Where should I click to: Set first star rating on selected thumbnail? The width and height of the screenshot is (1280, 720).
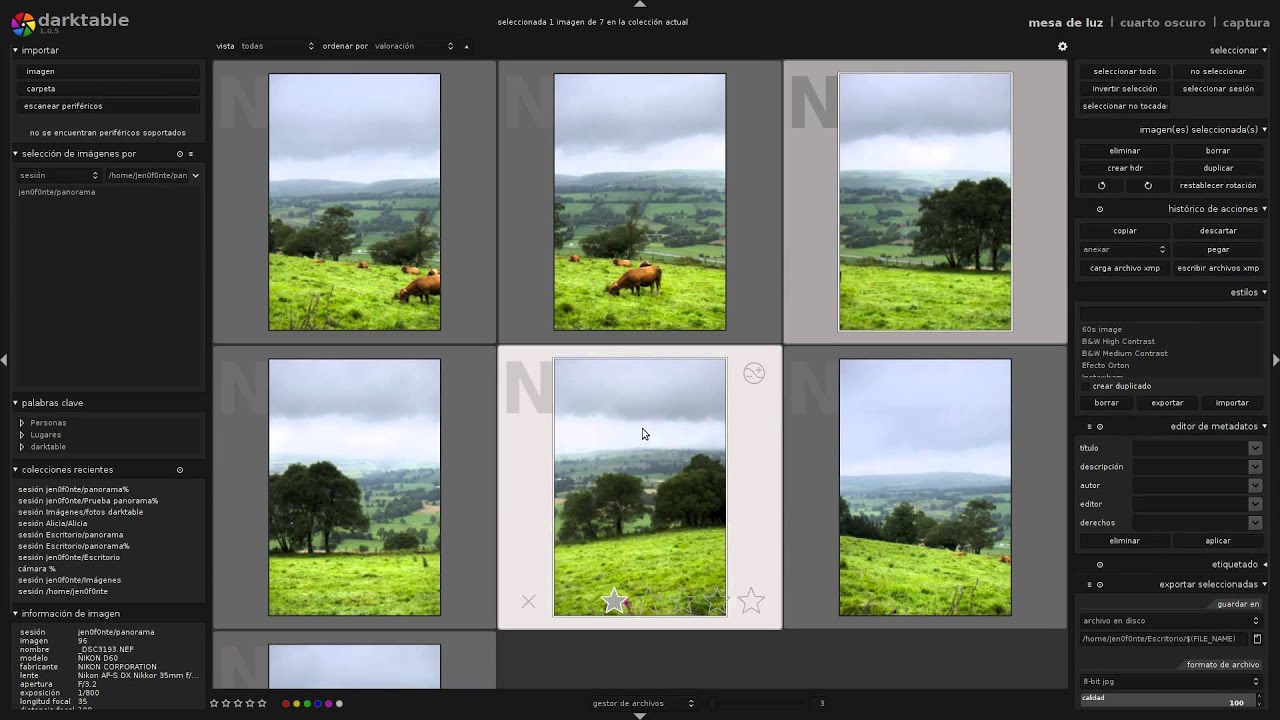coord(614,601)
